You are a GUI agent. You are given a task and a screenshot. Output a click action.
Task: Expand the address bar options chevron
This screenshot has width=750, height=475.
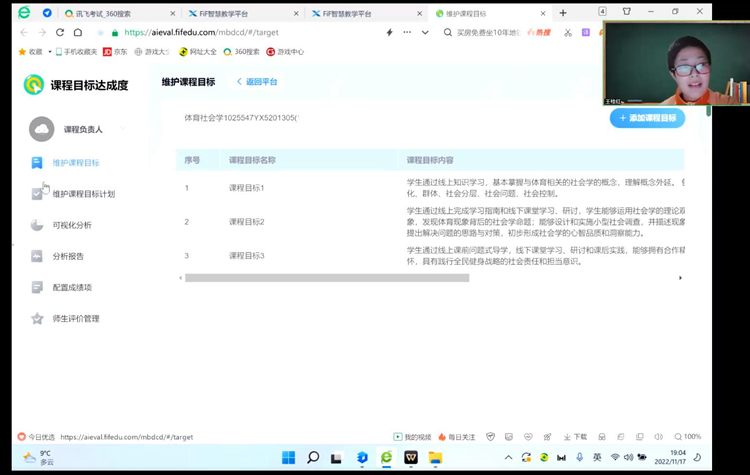425,32
